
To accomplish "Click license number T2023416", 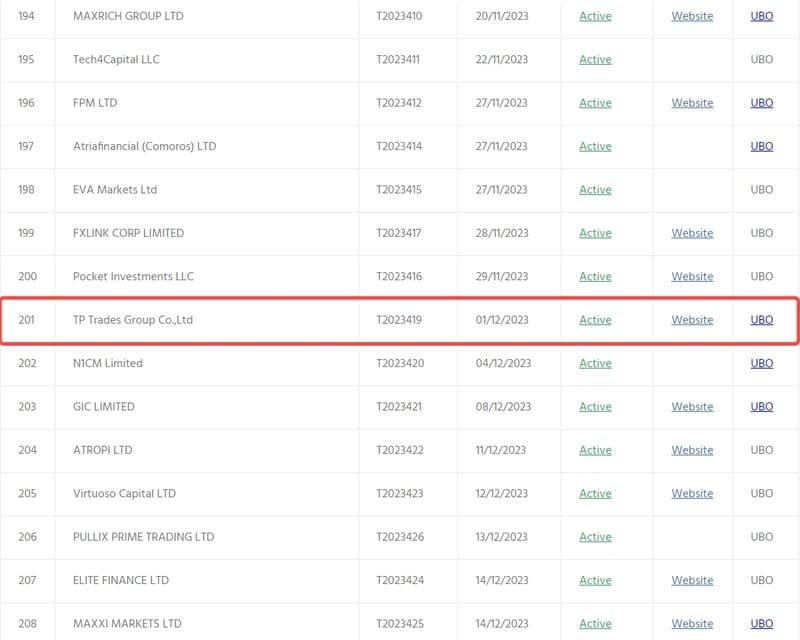I will (x=399, y=277).
